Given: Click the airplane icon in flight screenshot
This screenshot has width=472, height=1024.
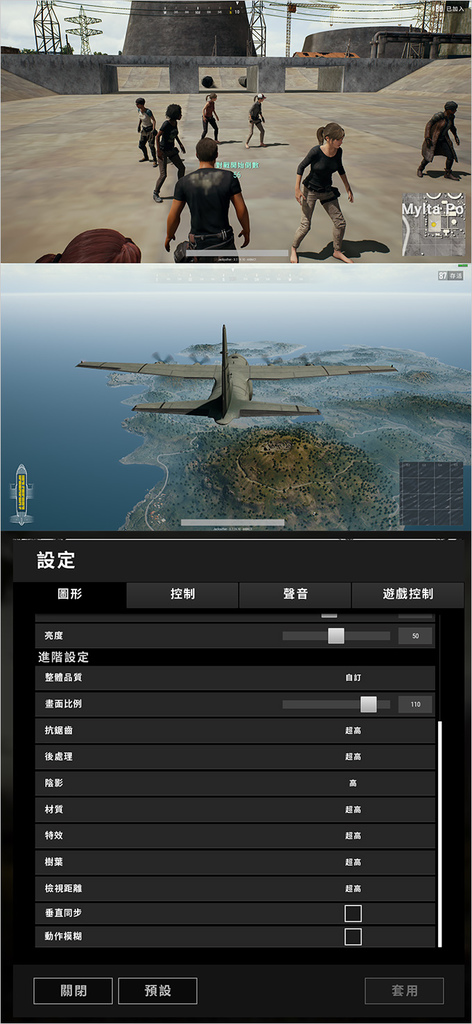Looking at the screenshot, I should pyautogui.click(x=21, y=494).
